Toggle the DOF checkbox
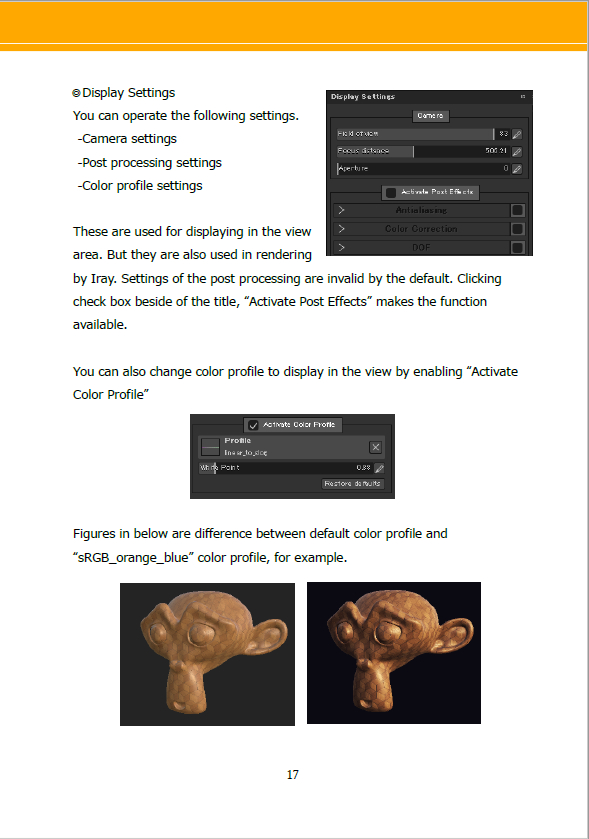This screenshot has width=589, height=839. (x=517, y=247)
